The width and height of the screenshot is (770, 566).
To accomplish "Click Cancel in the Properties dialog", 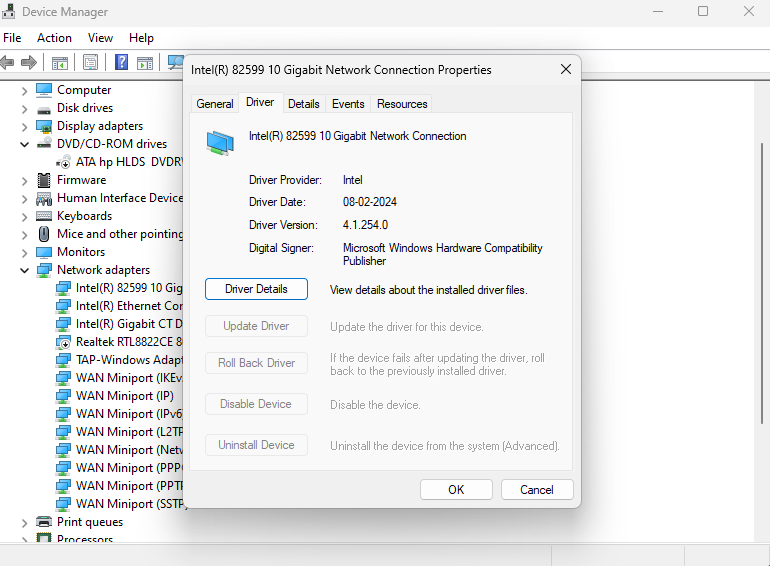I will [x=537, y=490].
